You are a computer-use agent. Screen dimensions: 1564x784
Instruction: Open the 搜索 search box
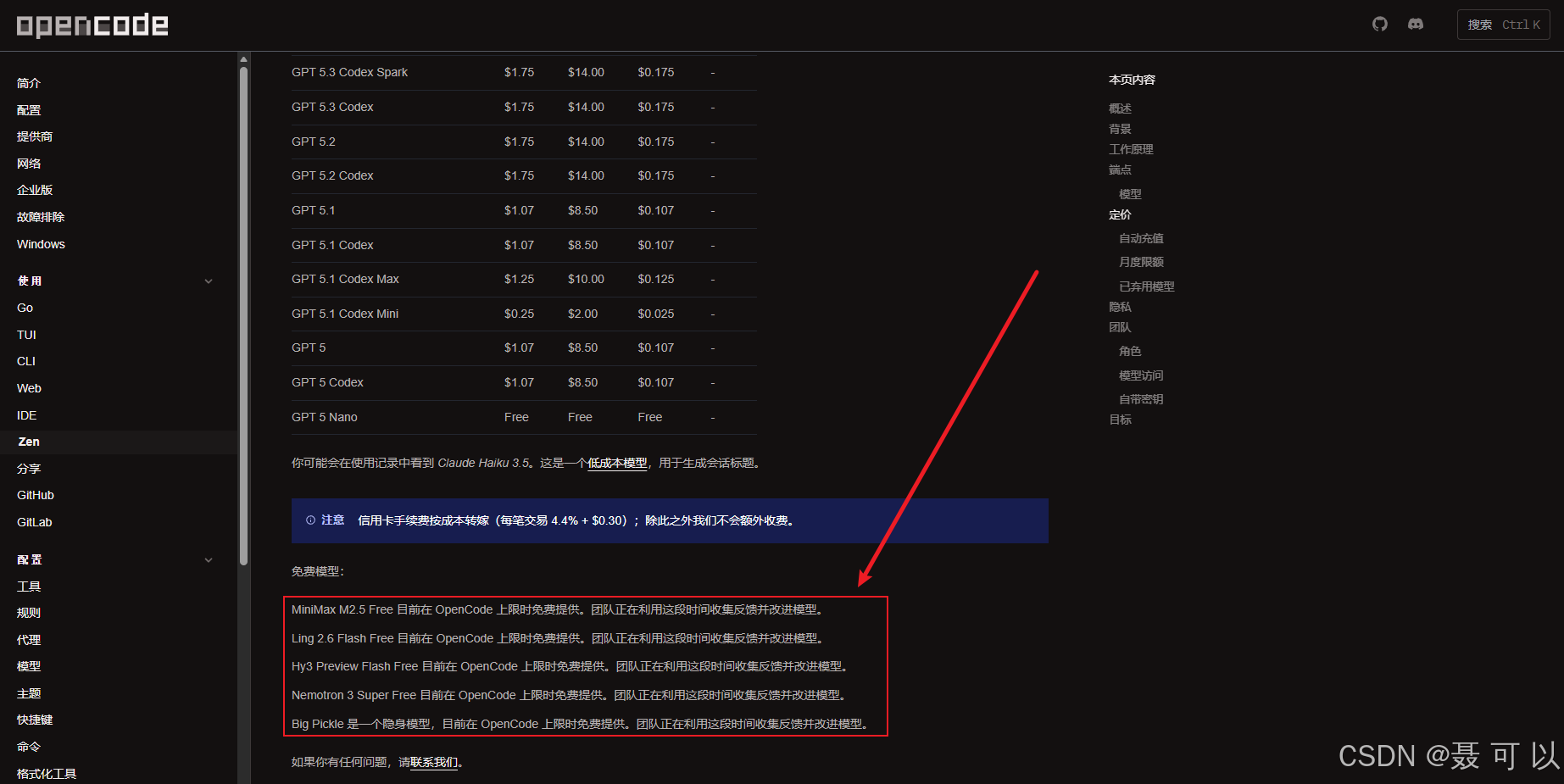(1504, 25)
